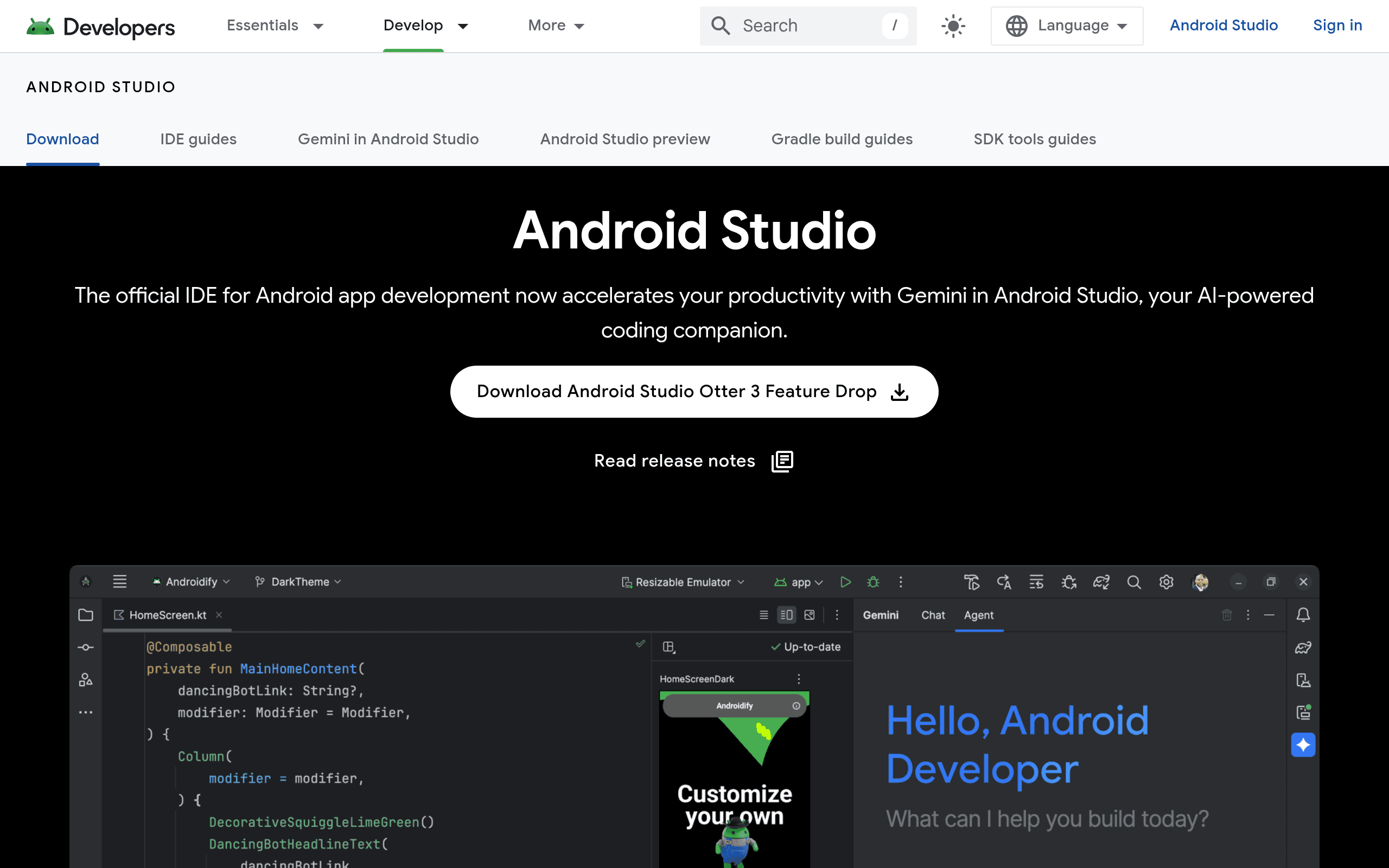The width and height of the screenshot is (1389, 868).
Task: Click the preview layout toggle icon
Action: 668,647
